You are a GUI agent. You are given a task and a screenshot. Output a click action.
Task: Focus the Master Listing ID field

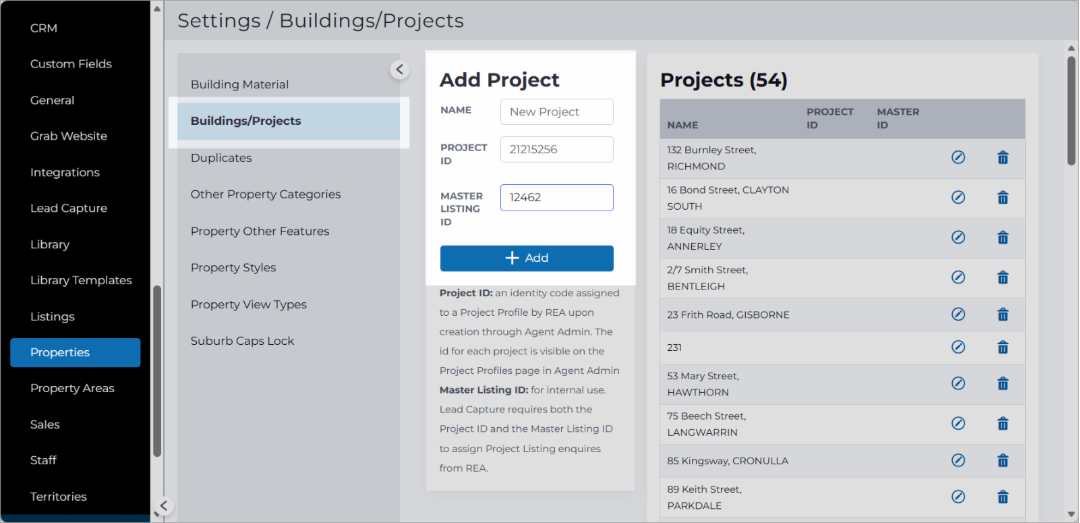coord(557,197)
